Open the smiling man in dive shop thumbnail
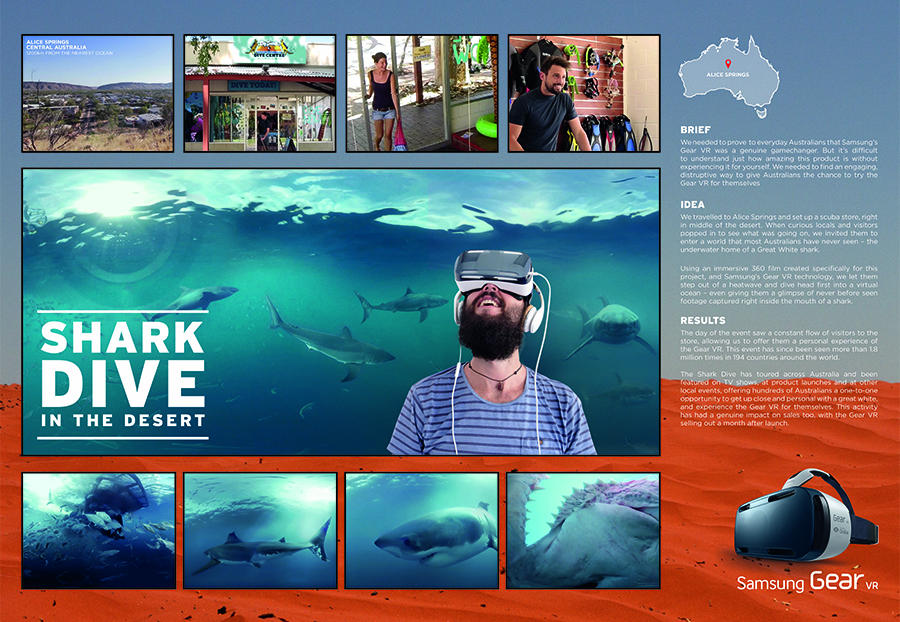The image size is (900, 622). pos(584,93)
